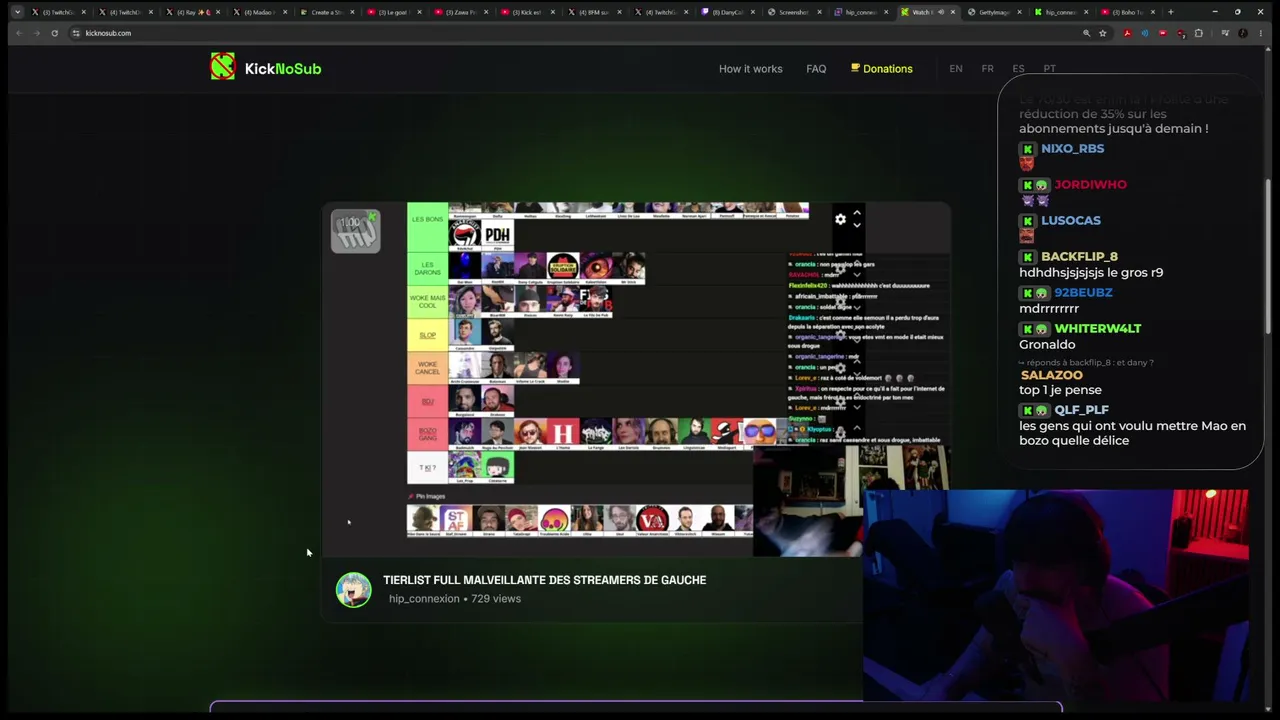Image resolution: width=1280 pixels, height=720 pixels.
Task: Open the extensions puzzle menu
Action: (1199, 33)
